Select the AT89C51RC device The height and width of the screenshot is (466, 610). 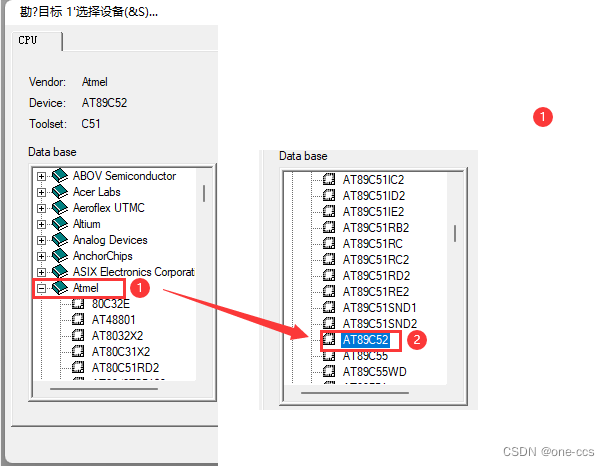[x=373, y=244]
